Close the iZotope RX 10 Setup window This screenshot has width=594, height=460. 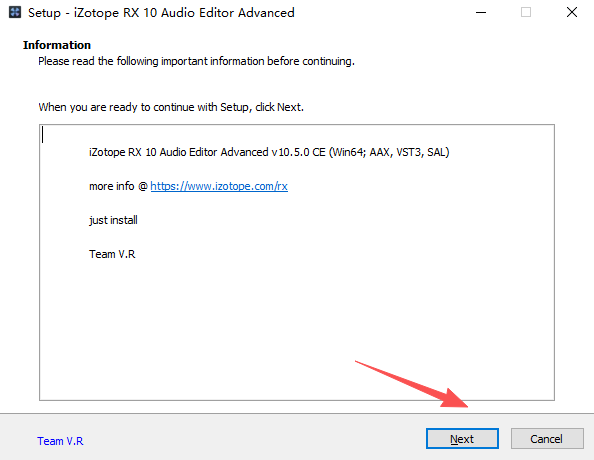click(571, 13)
